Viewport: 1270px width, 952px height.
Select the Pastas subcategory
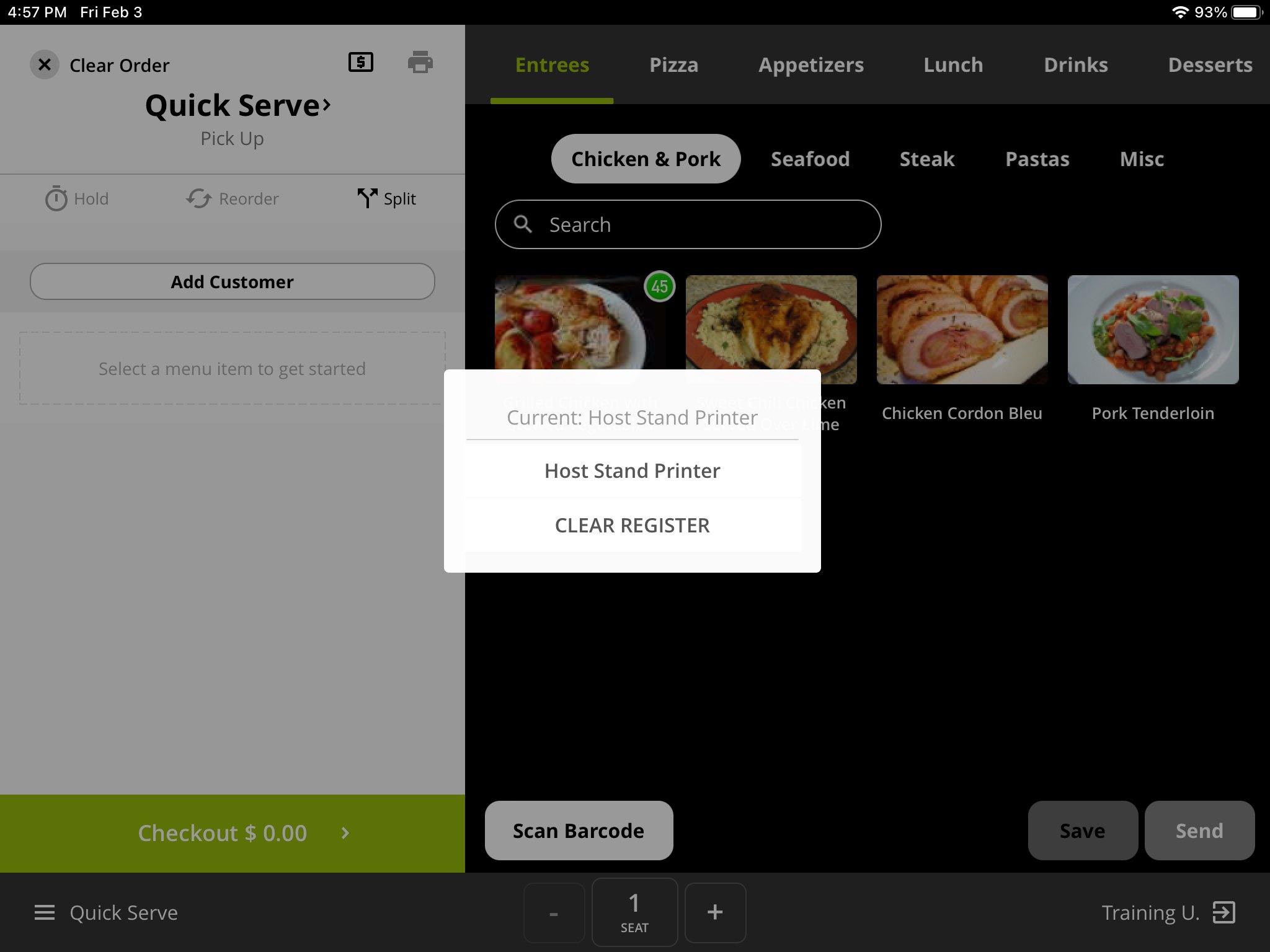tap(1037, 159)
